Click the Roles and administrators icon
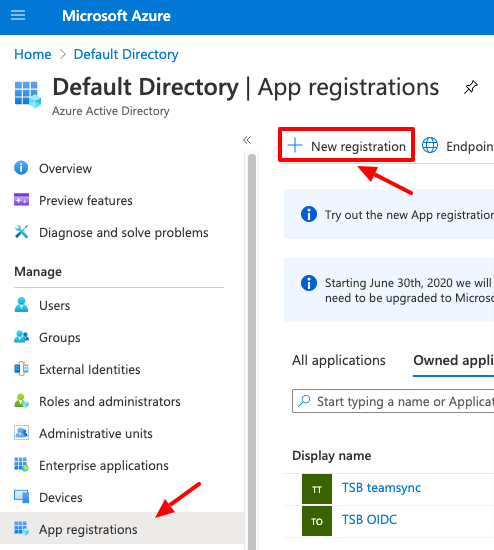 point(21,401)
